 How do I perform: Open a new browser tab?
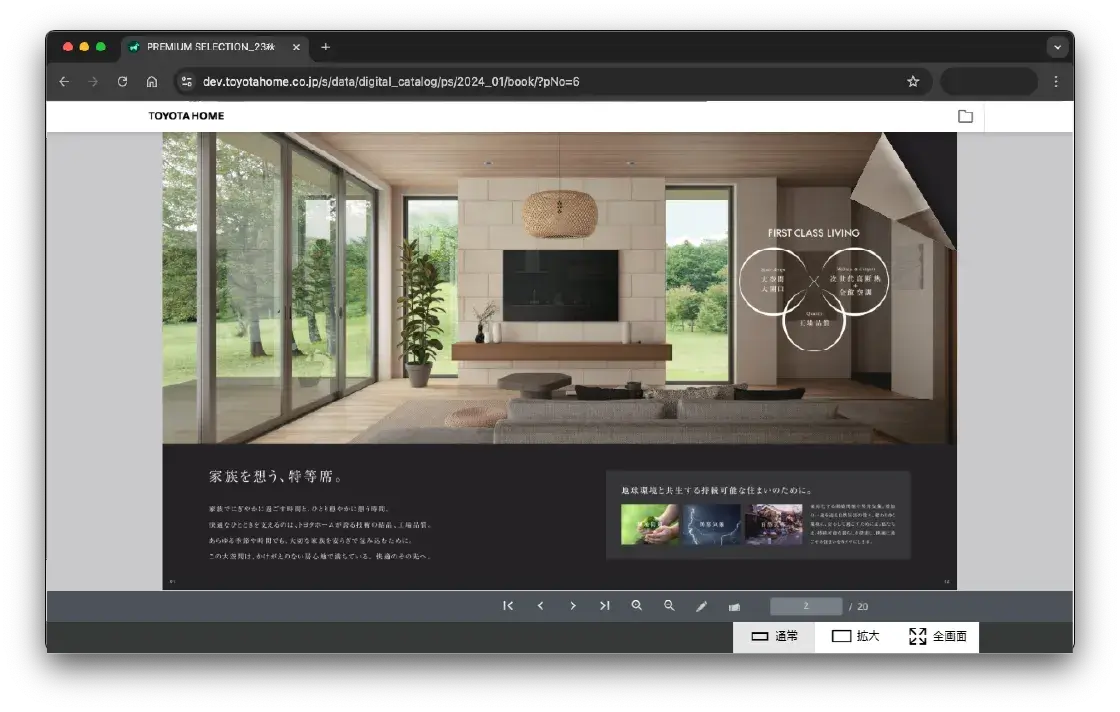pyautogui.click(x=326, y=47)
